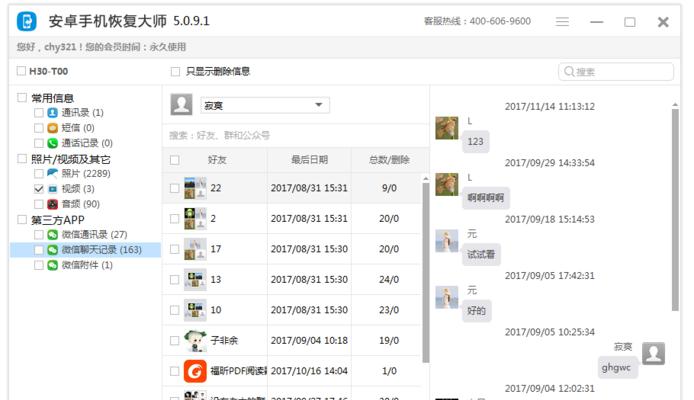694x400 pixels.
Task: Click date 2017/09/04 10:18 cell
Action: pos(309,340)
